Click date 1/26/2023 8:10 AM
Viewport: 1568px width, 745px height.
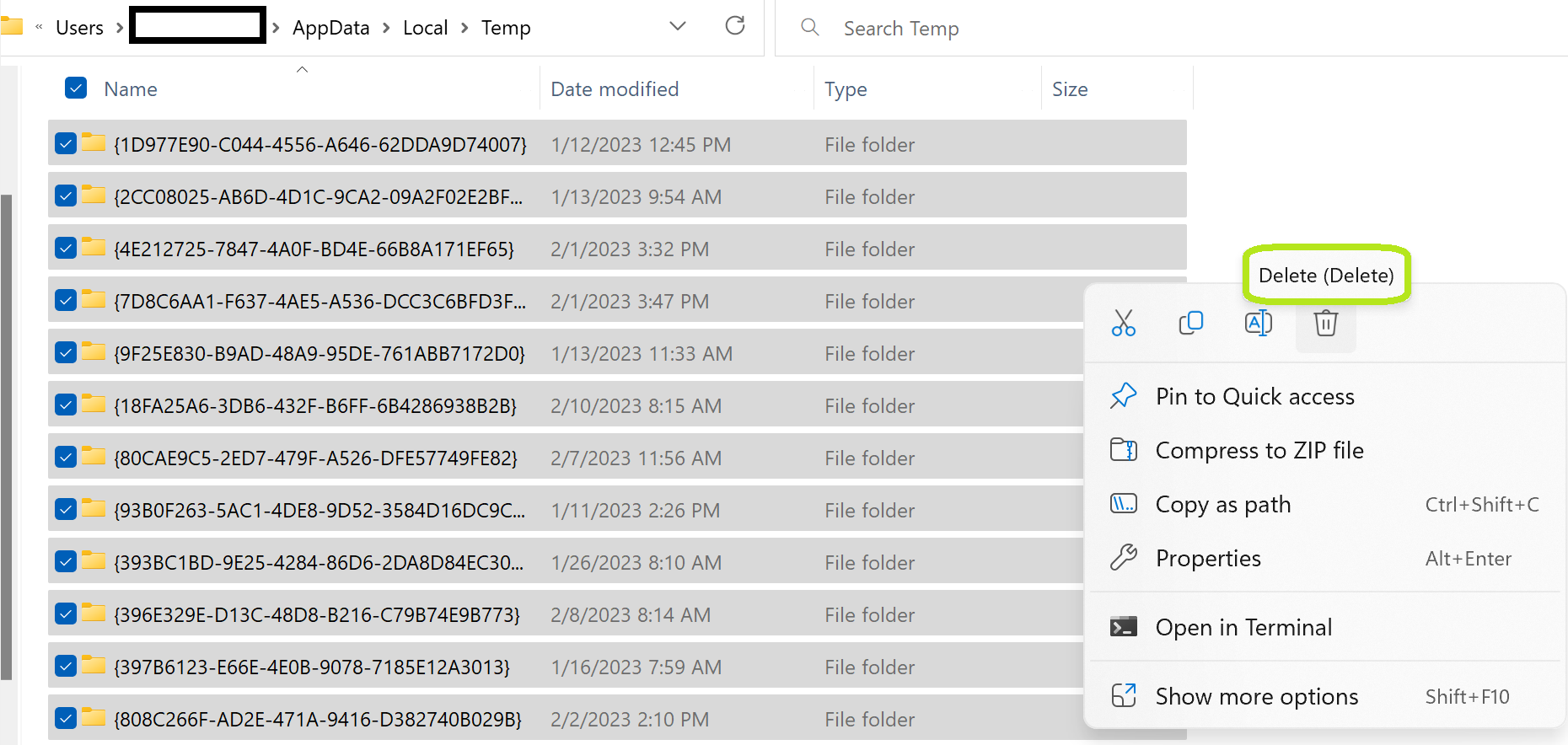636,562
